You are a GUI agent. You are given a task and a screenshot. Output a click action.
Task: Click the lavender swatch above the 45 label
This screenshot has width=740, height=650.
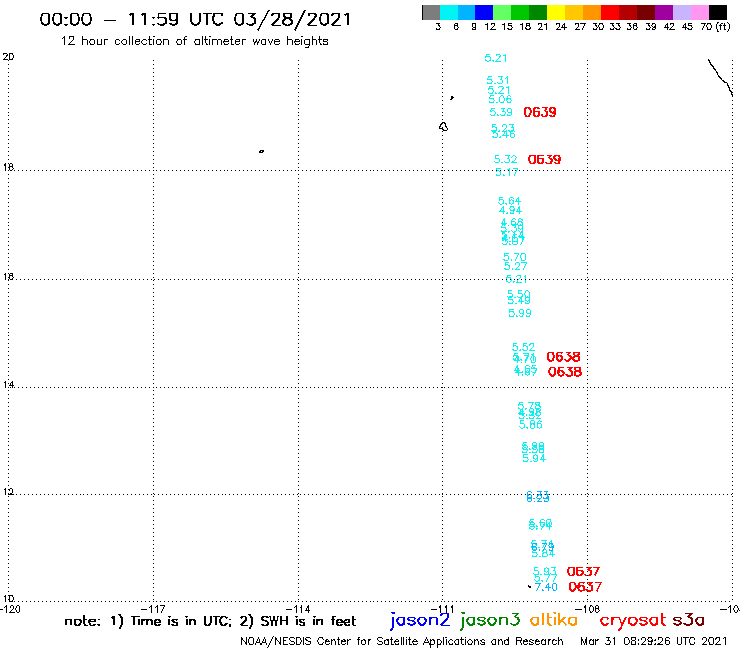click(x=681, y=12)
